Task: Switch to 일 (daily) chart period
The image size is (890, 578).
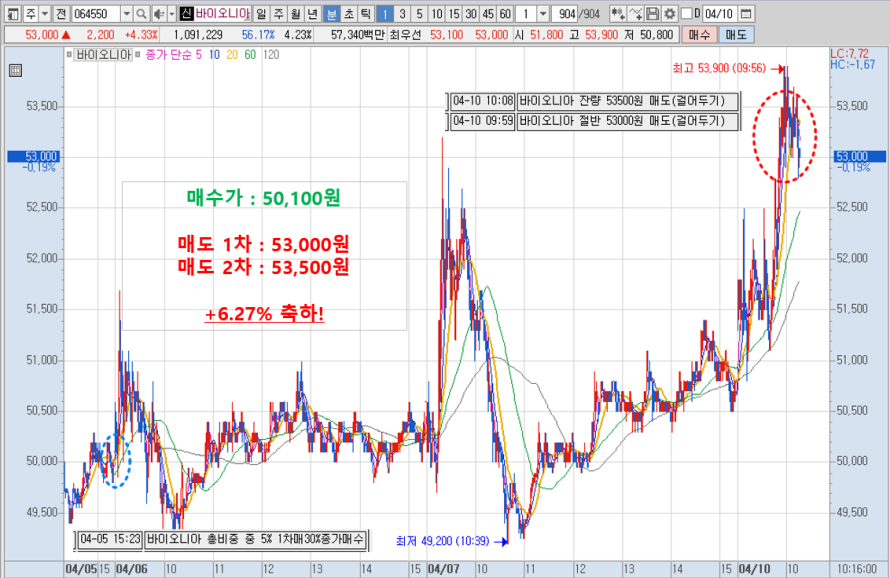Action: click(x=262, y=14)
